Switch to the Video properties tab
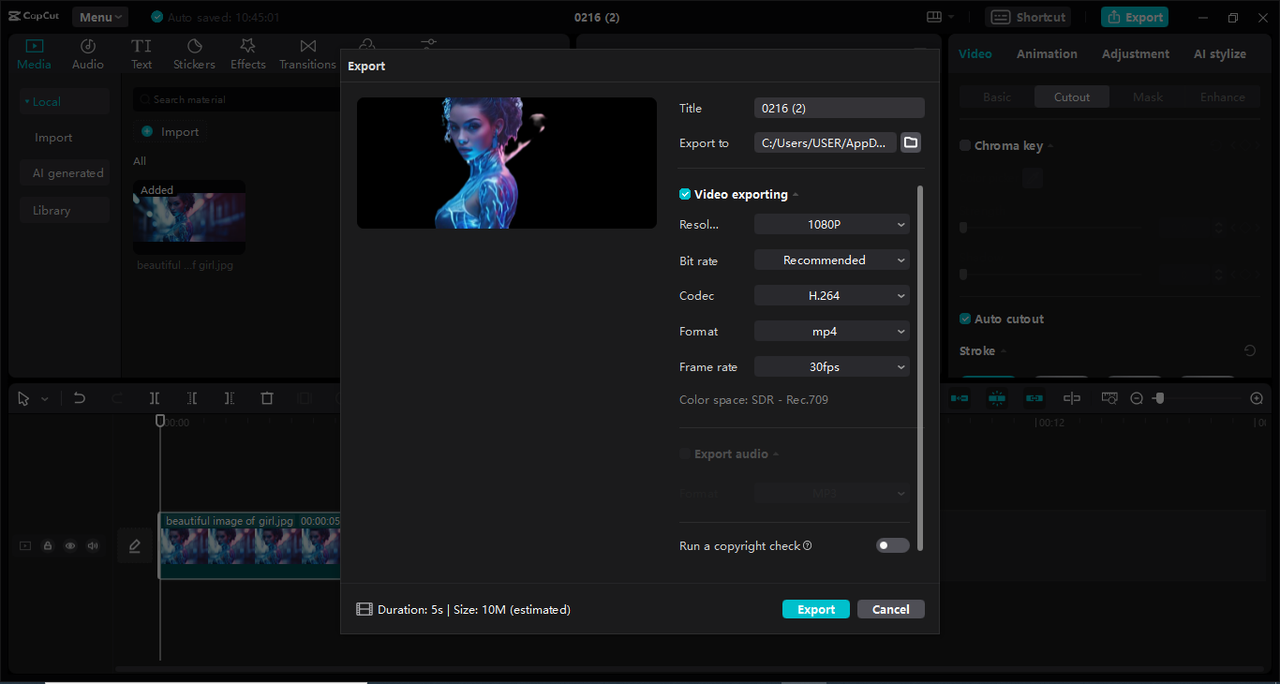This screenshot has width=1280, height=684. [975, 54]
